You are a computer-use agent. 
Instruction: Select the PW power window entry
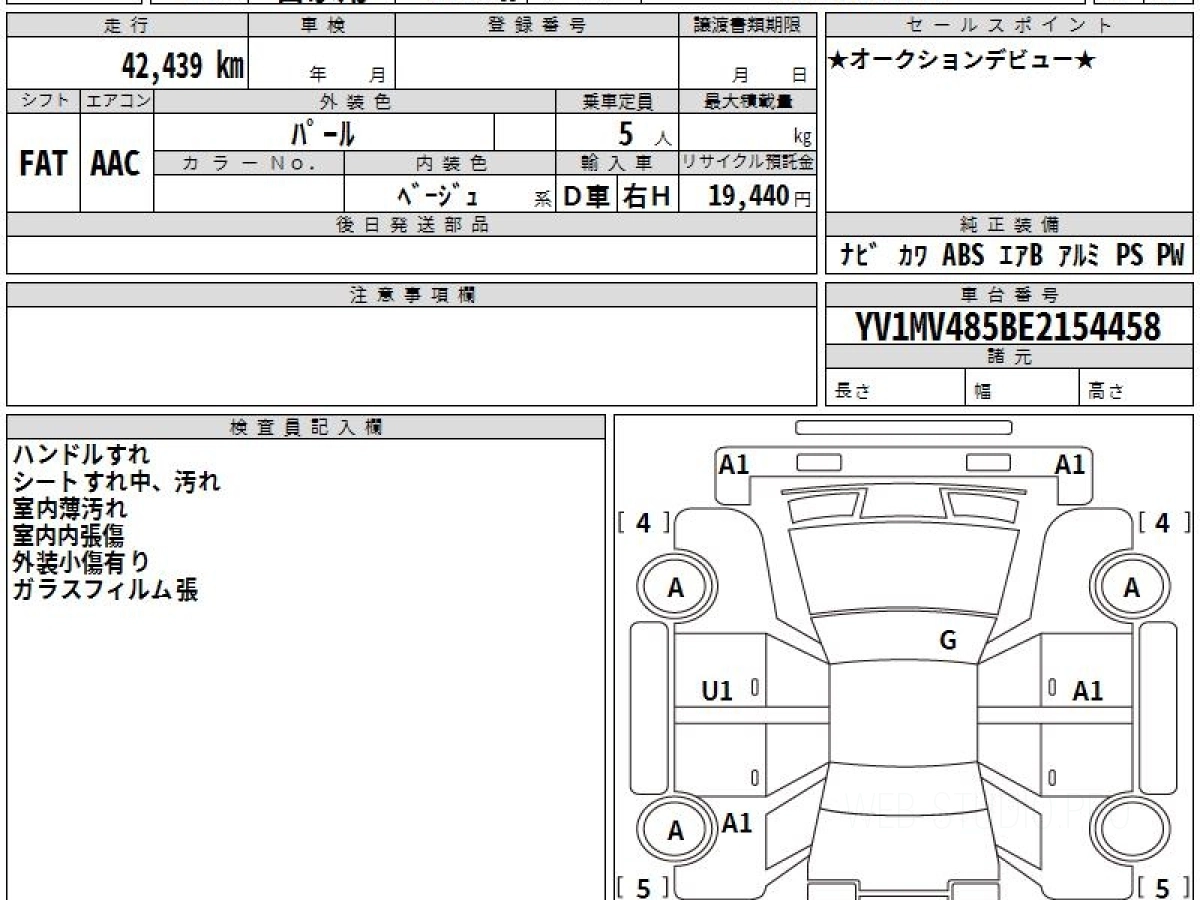(x=1170, y=255)
